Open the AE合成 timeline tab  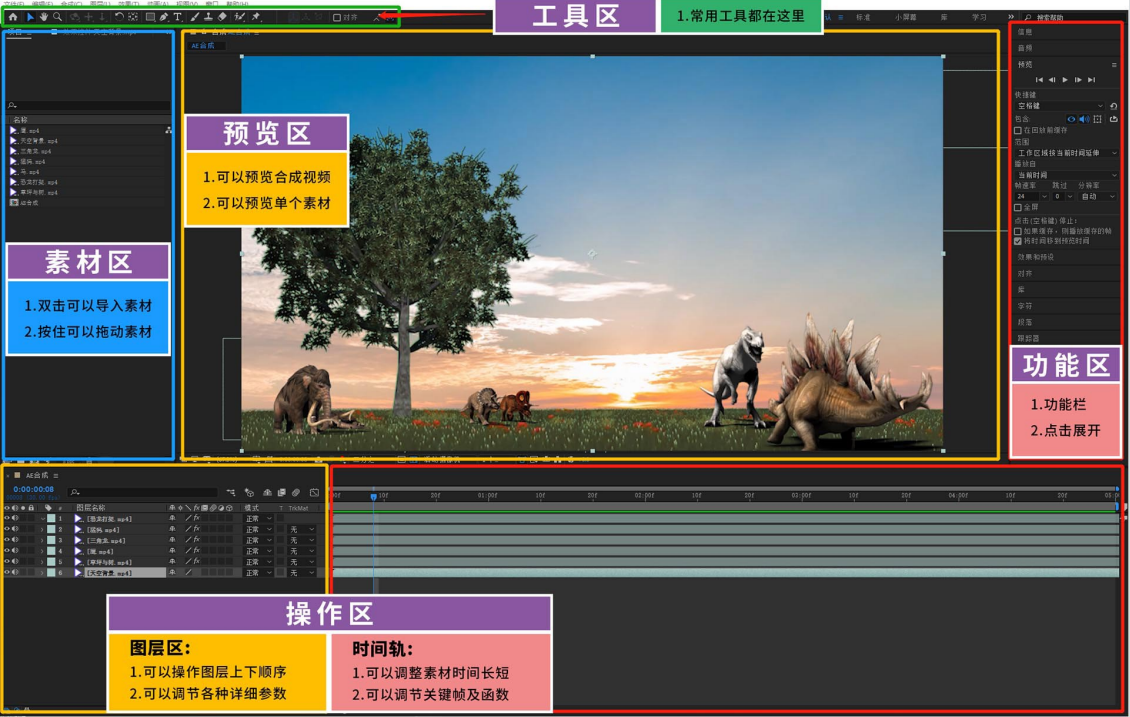pos(37,476)
